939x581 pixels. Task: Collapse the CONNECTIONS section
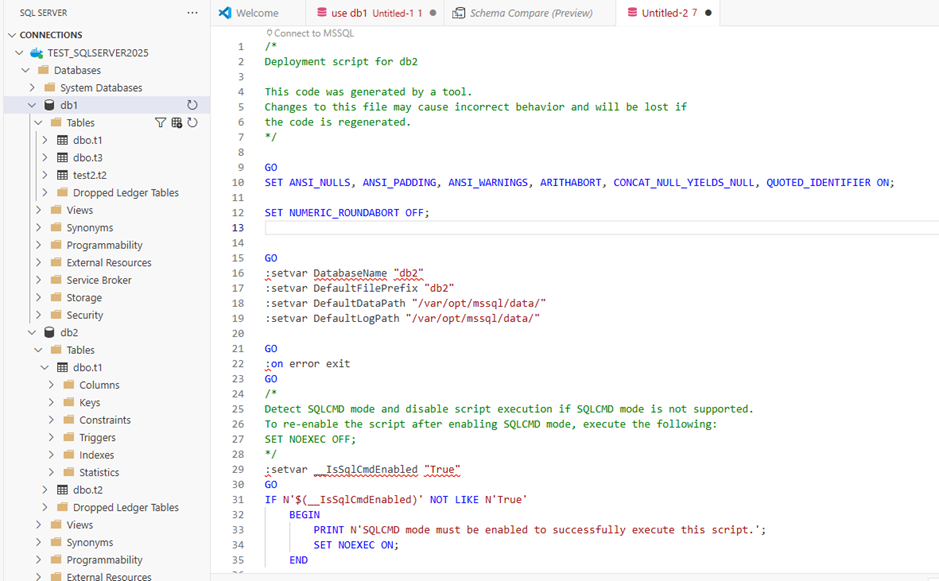[12, 35]
